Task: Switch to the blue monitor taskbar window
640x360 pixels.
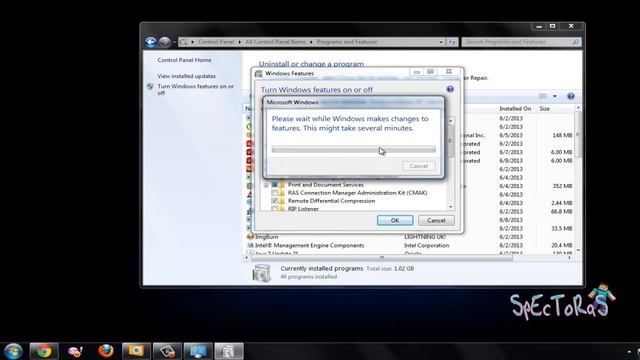Action: click(x=198, y=351)
